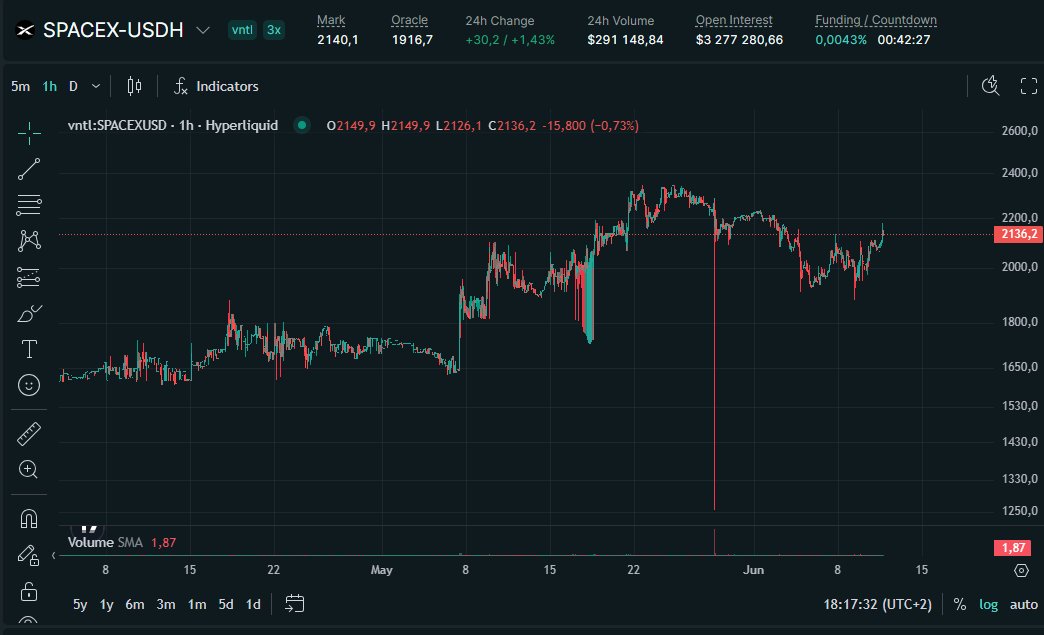Enter fullscreen chart mode
The height and width of the screenshot is (635, 1044).
click(x=1029, y=86)
